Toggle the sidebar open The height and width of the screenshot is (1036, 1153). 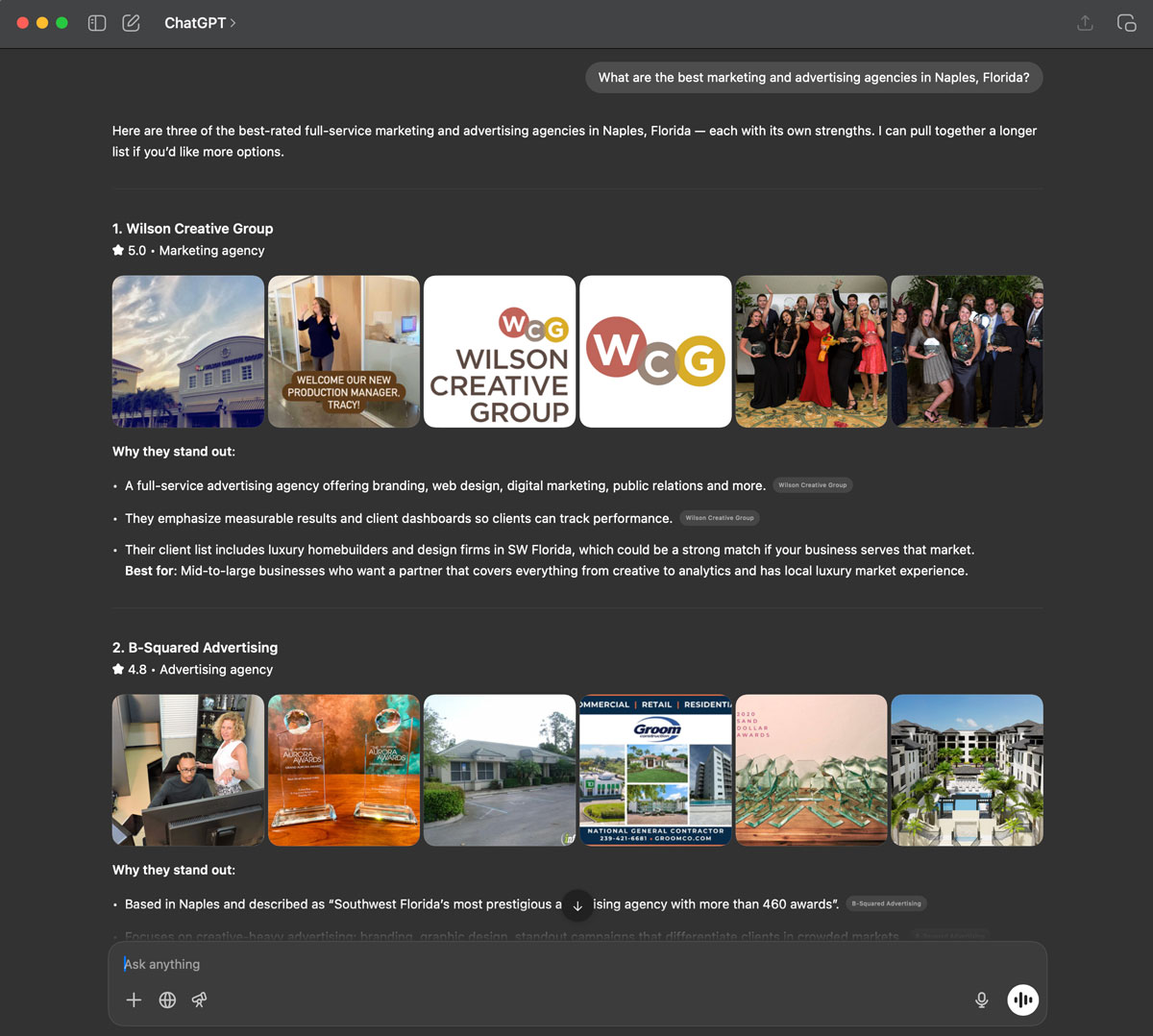96,21
